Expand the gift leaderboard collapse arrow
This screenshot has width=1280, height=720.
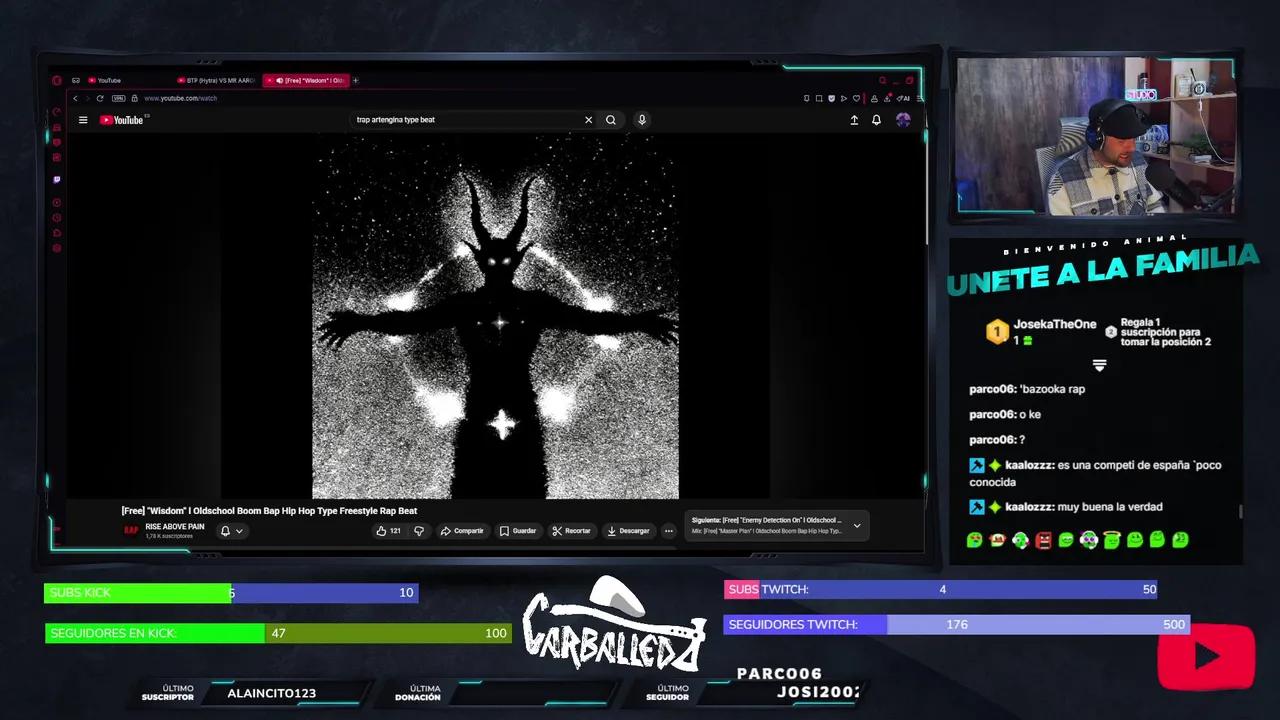[x=1099, y=365]
